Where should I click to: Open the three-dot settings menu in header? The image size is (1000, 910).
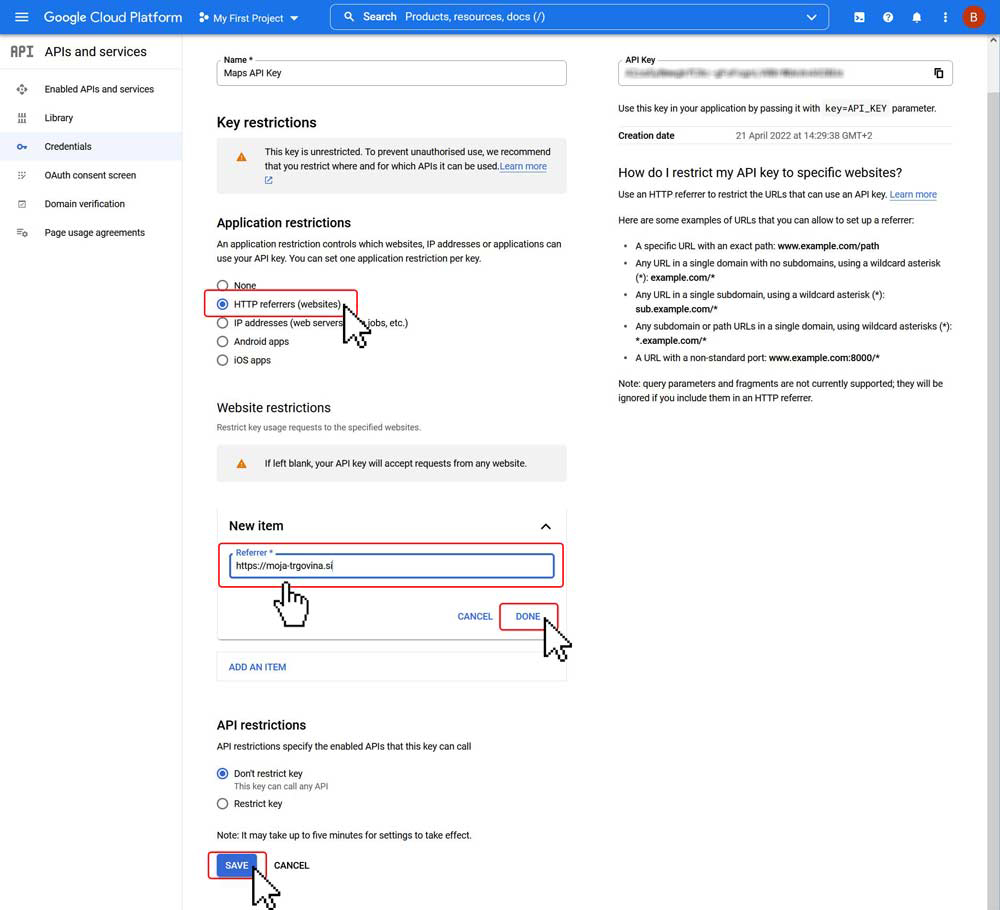coord(945,17)
